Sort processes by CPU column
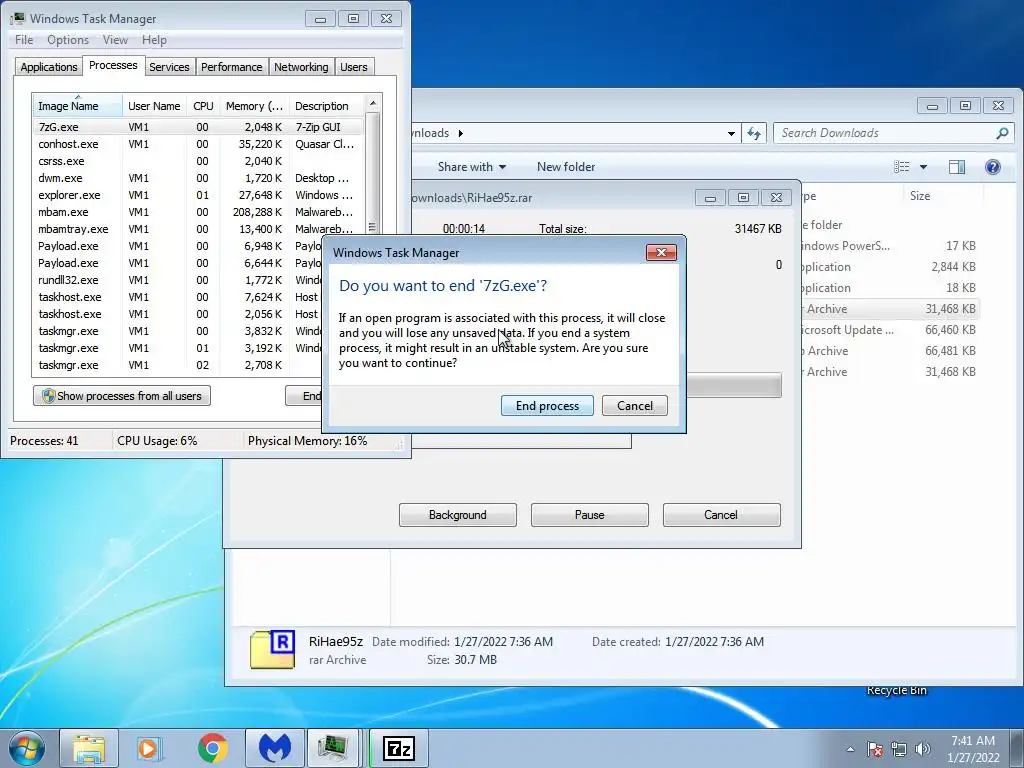This screenshot has height=768, width=1024. coord(203,106)
